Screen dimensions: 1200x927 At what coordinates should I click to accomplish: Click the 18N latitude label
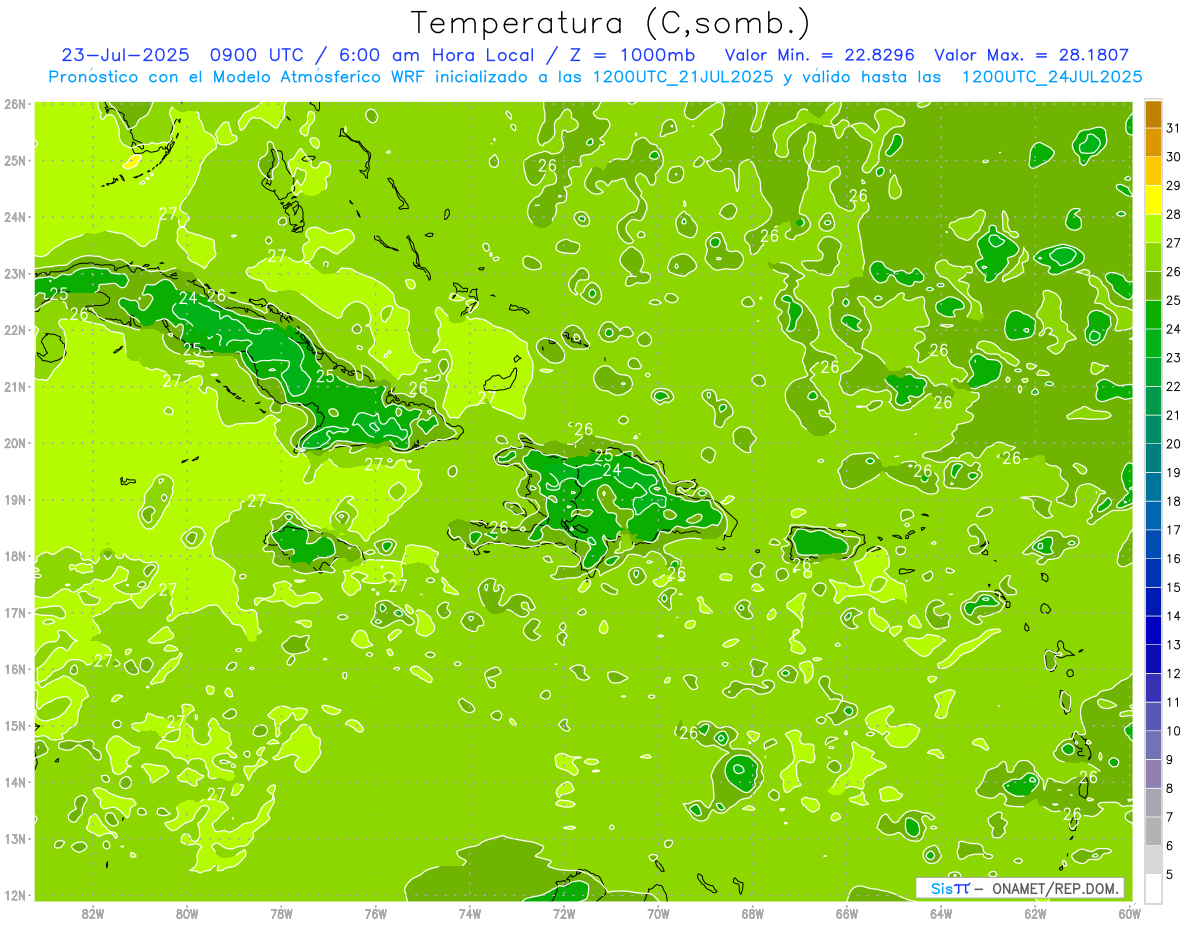pos(14,556)
